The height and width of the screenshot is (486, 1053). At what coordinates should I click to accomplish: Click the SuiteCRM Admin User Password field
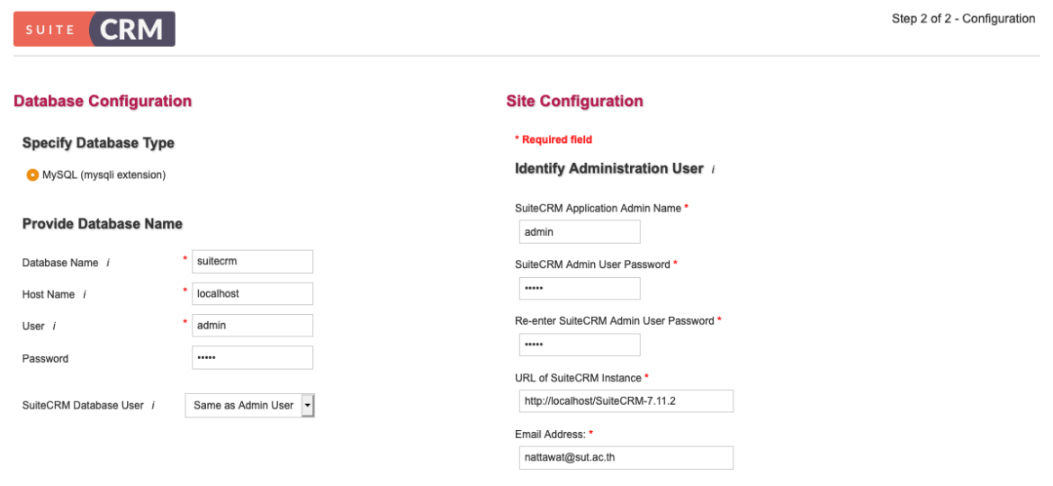[580, 289]
